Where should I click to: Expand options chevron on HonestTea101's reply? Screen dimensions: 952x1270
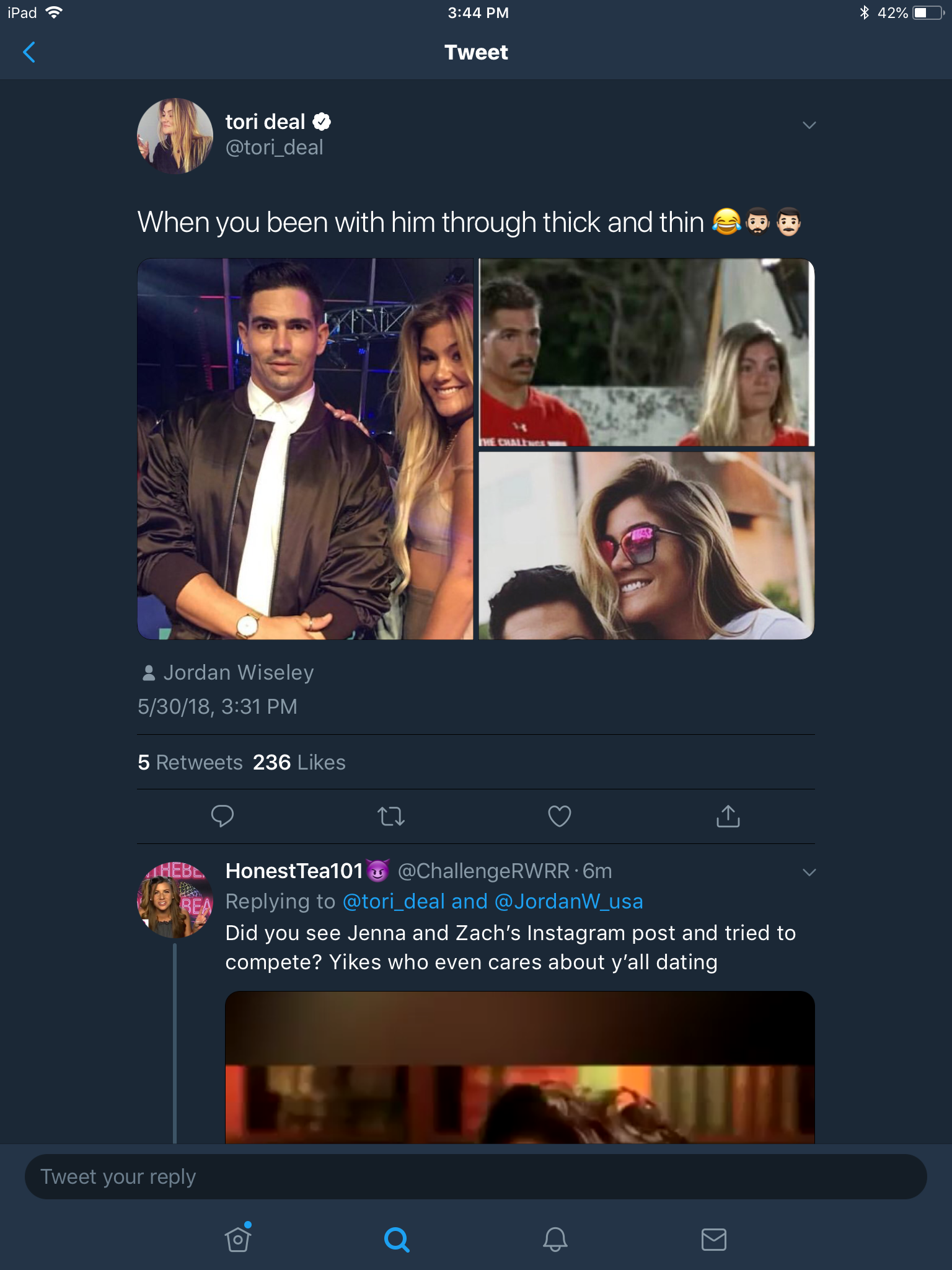click(x=809, y=873)
